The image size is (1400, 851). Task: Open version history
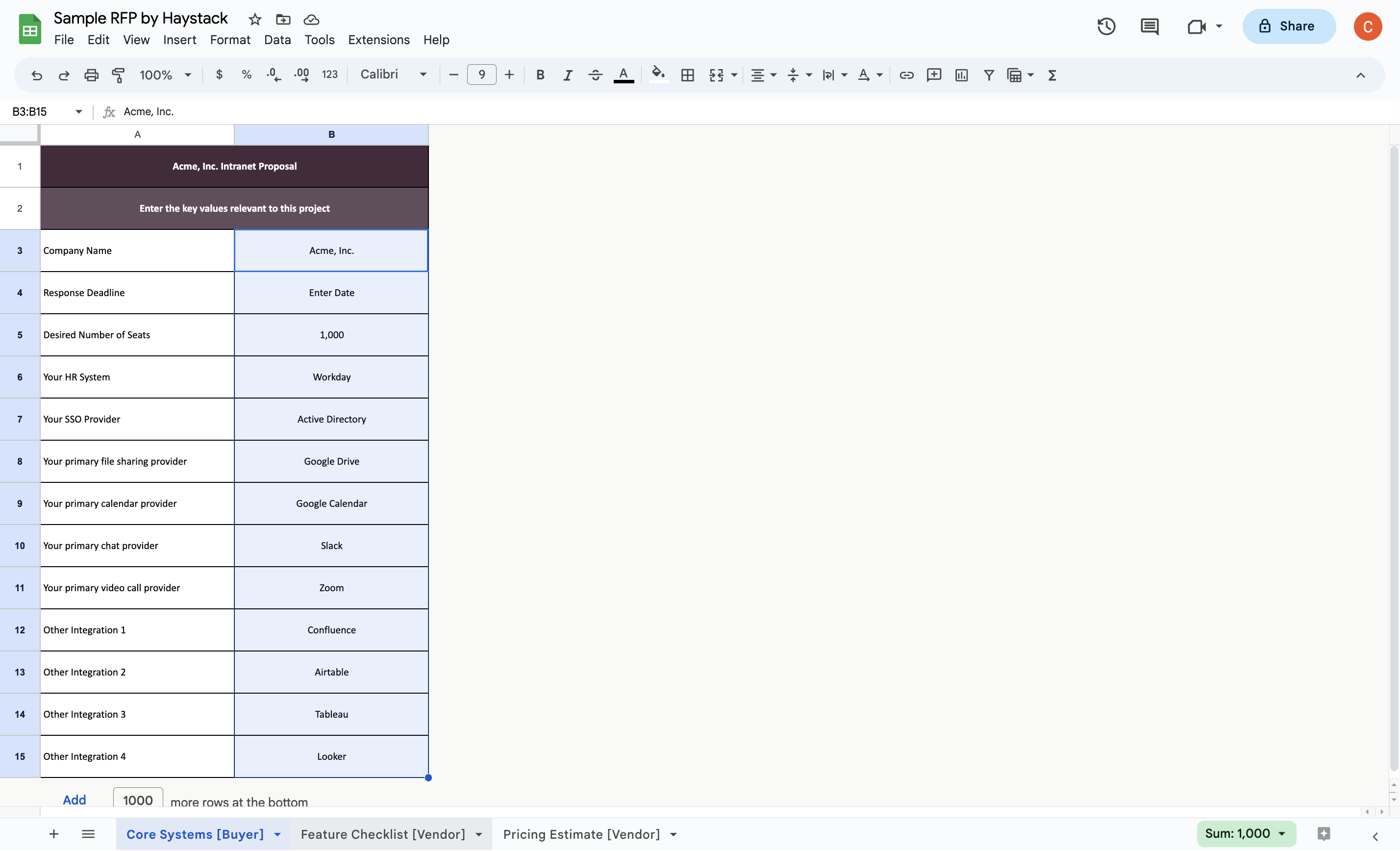click(x=1106, y=26)
